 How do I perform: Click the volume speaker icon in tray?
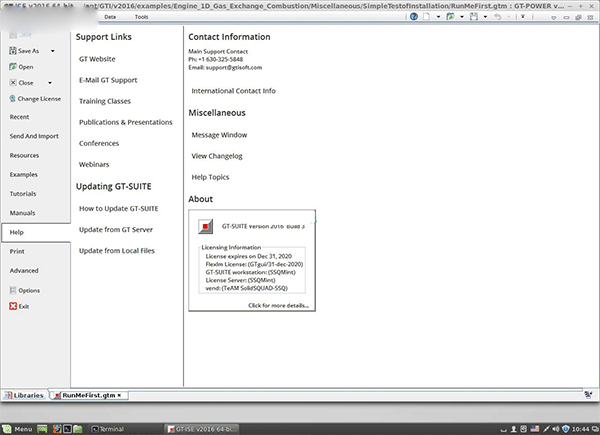coord(556,429)
